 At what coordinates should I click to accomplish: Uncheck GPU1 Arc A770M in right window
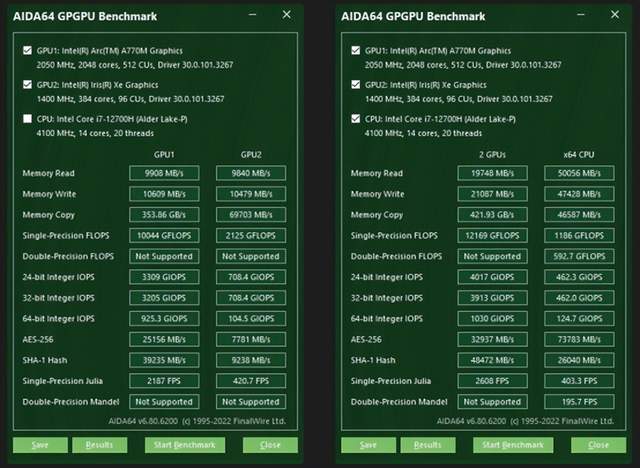(x=356, y=51)
